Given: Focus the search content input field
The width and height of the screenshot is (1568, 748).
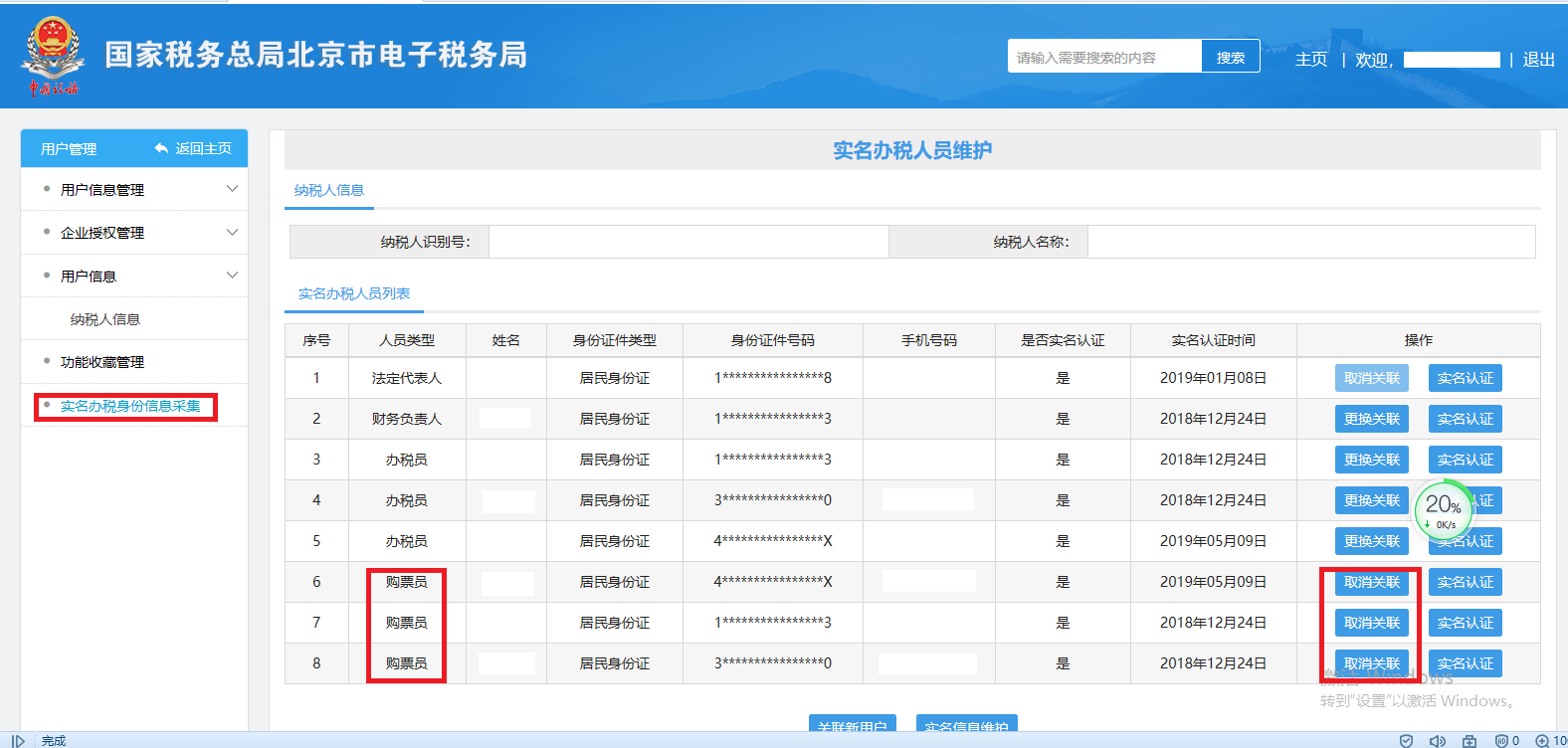Looking at the screenshot, I should 1104,58.
